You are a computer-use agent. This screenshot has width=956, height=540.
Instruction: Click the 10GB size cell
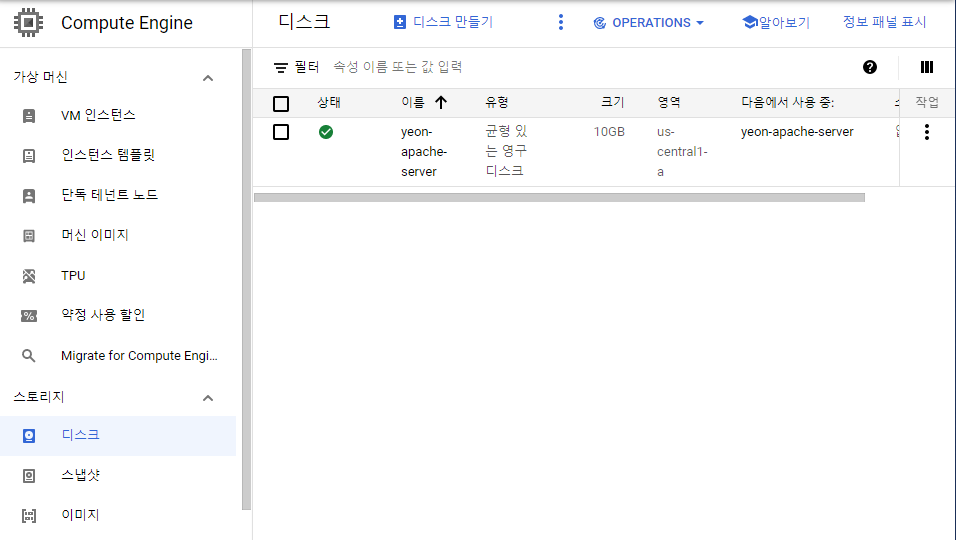click(x=609, y=132)
